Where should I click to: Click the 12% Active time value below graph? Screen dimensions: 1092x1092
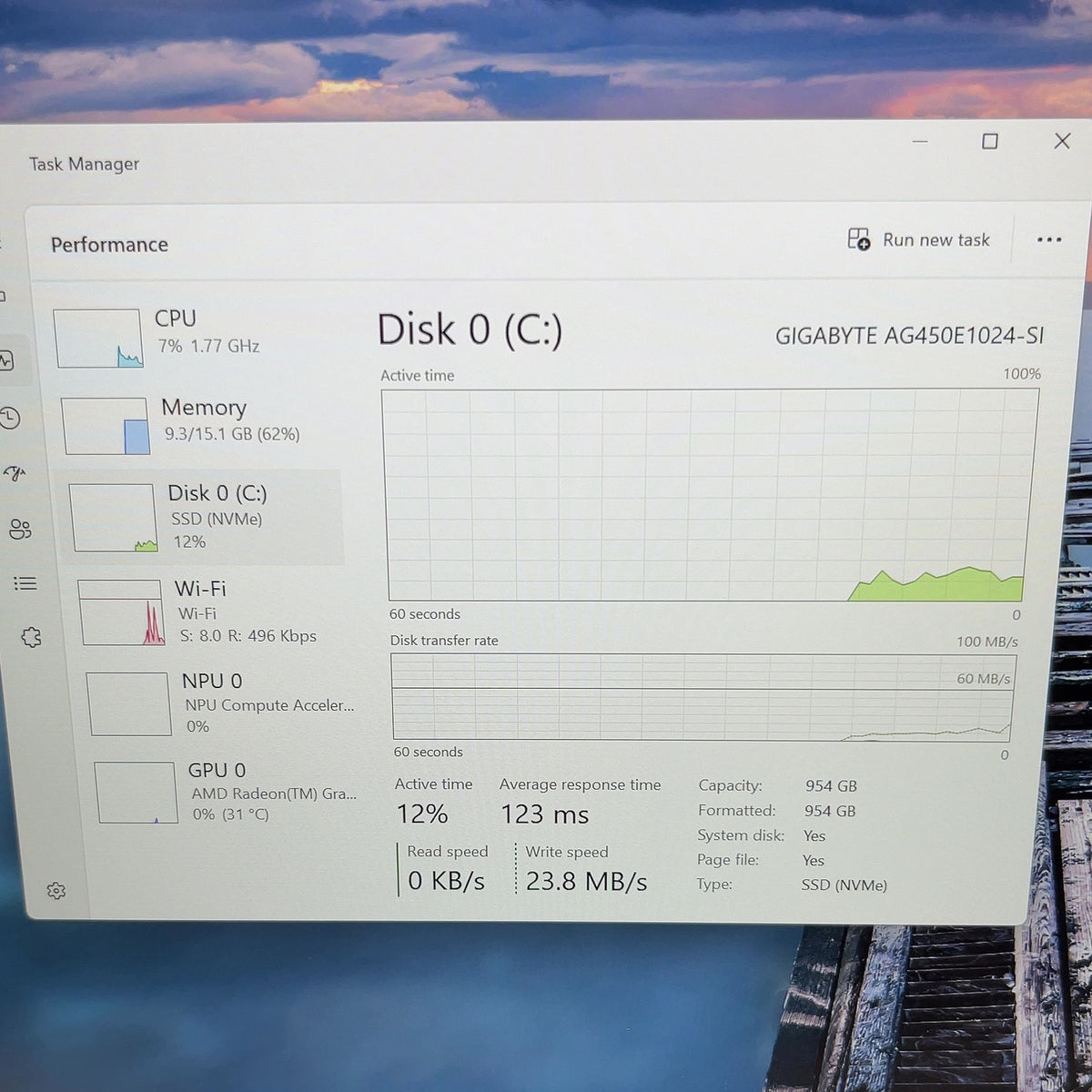click(x=422, y=814)
